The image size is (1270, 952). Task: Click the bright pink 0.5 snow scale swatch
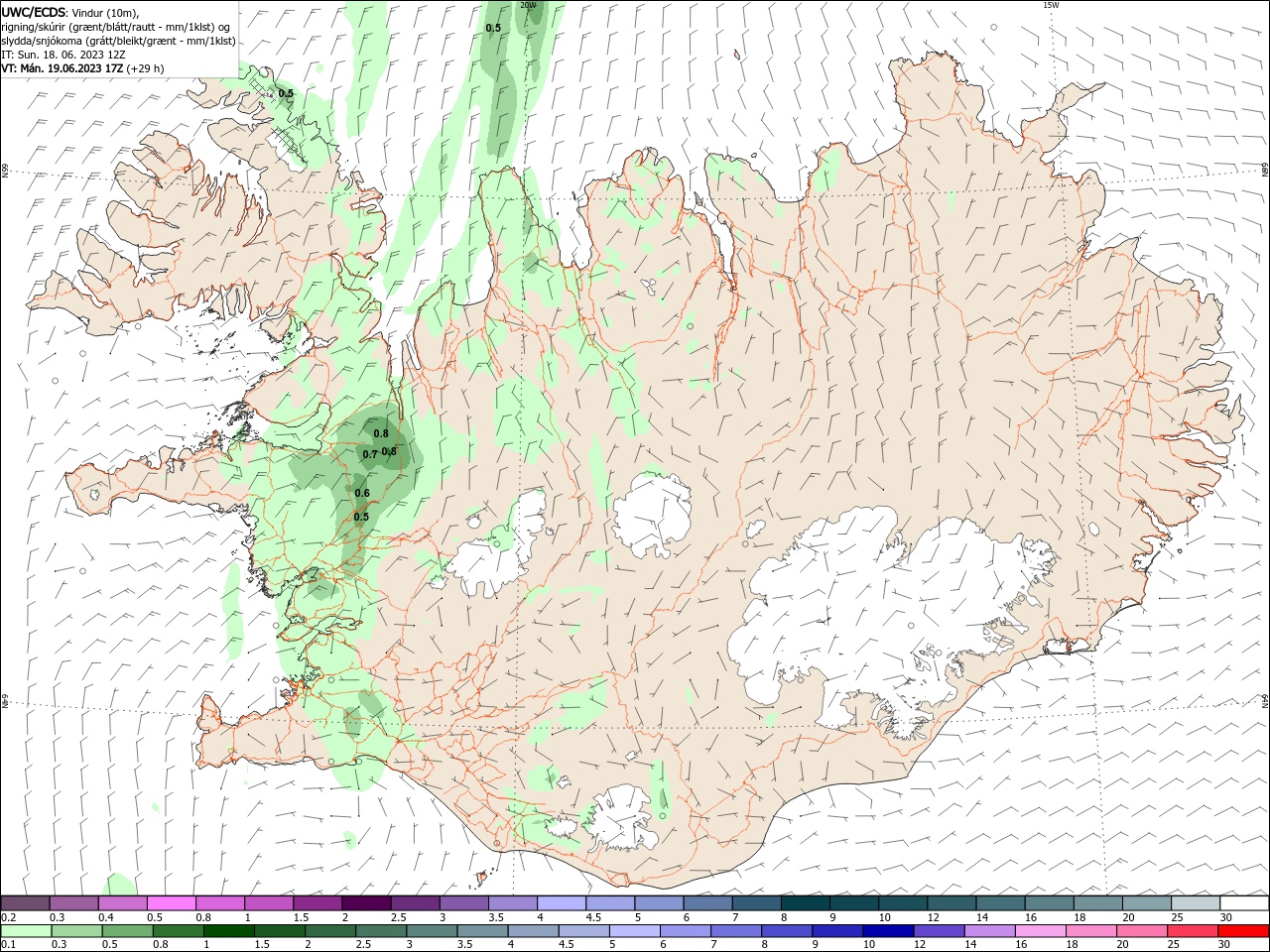click(171, 902)
